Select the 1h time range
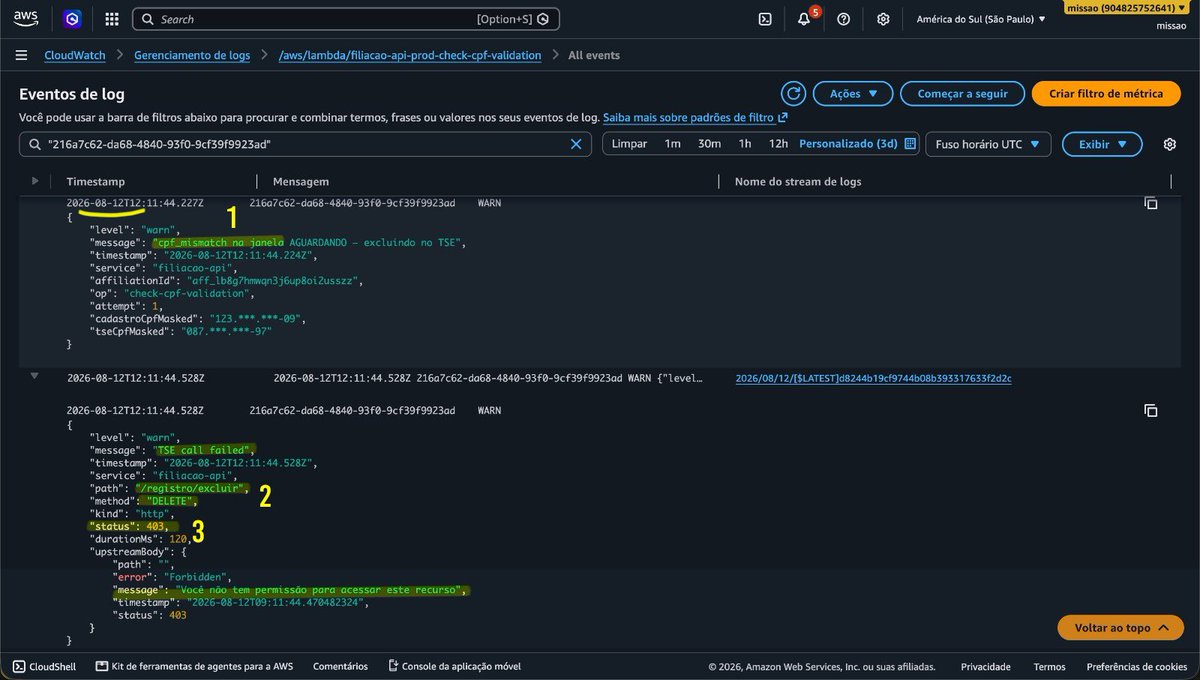 745,144
